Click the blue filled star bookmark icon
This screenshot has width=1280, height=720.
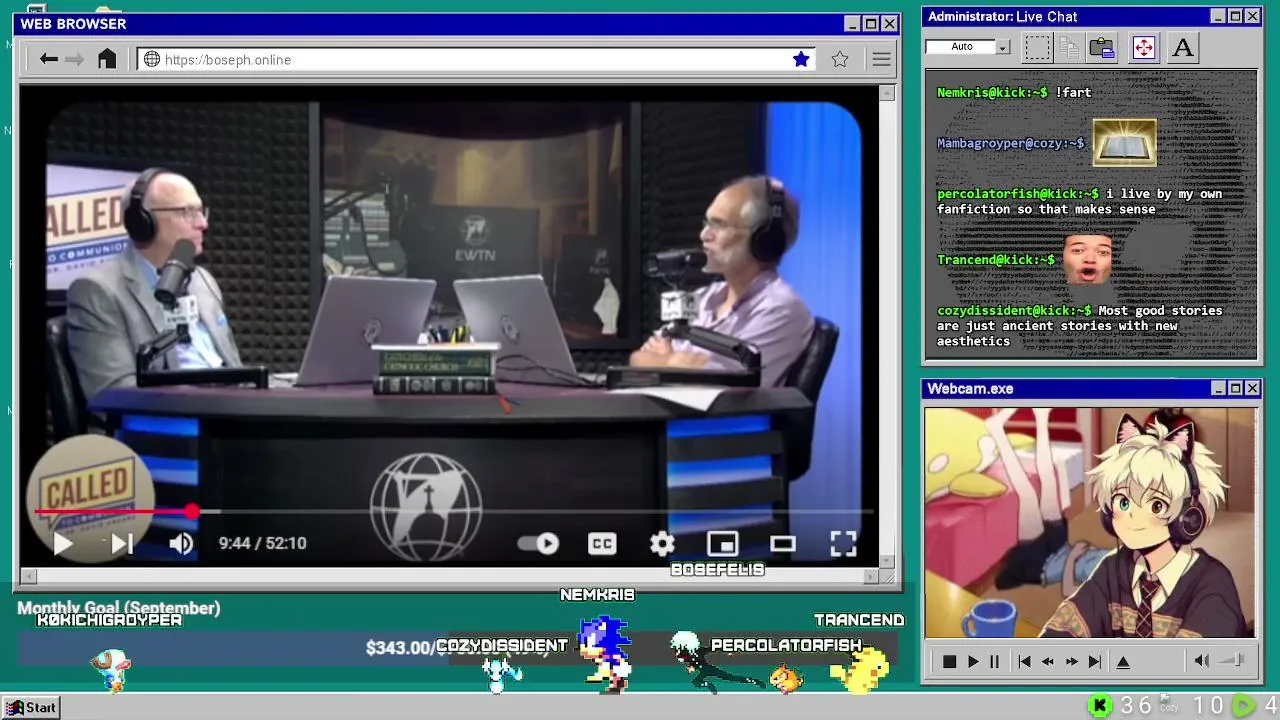click(x=801, y=59)
